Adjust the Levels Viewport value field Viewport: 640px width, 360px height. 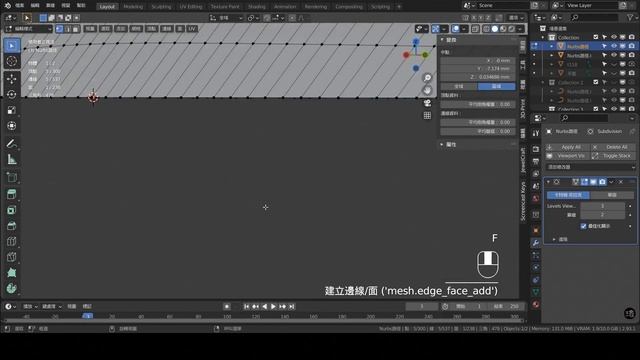click(602, 206)
